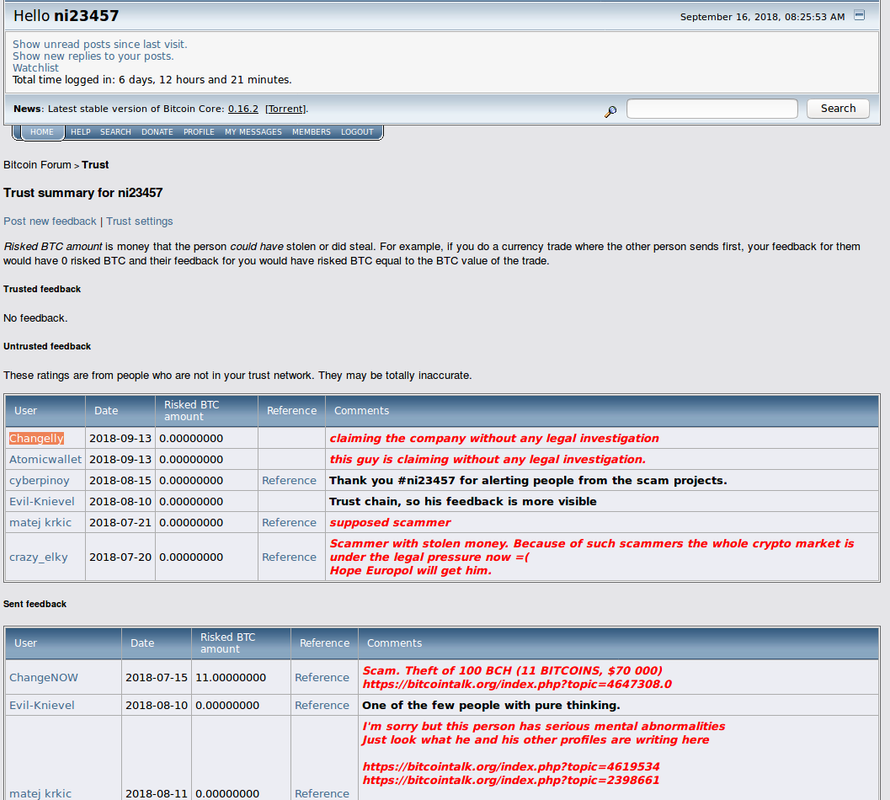
Task: Collapse the header with the minus icon
Action: point(859,15)
